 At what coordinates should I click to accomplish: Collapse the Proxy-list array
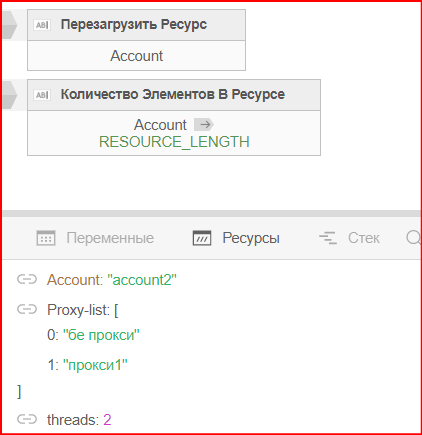click(x=82, y=310)
